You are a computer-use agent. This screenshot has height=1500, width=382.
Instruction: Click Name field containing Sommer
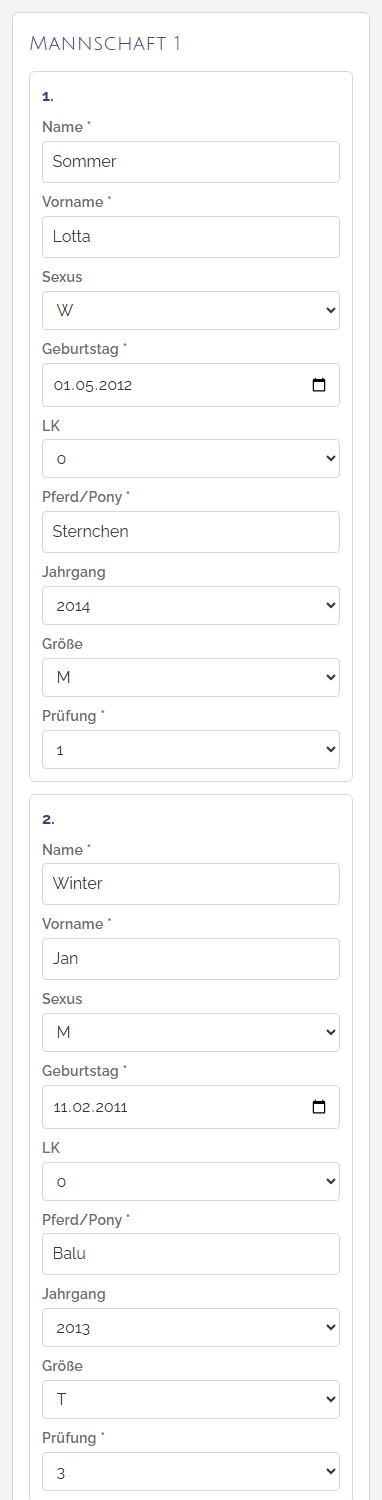click(191, 162)
